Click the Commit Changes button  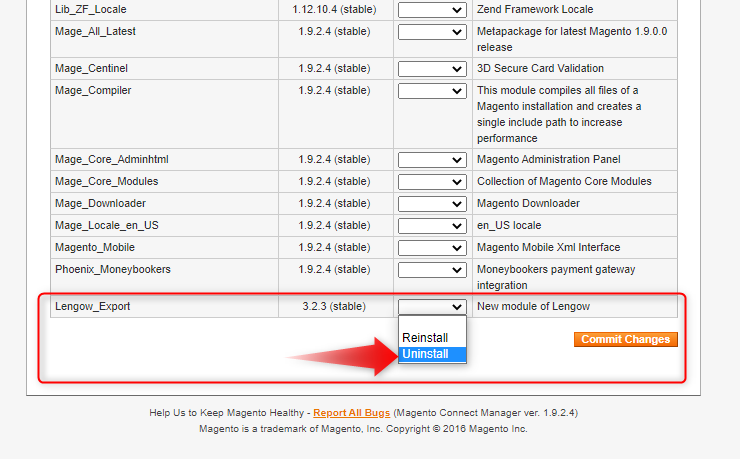coord(626,339)
